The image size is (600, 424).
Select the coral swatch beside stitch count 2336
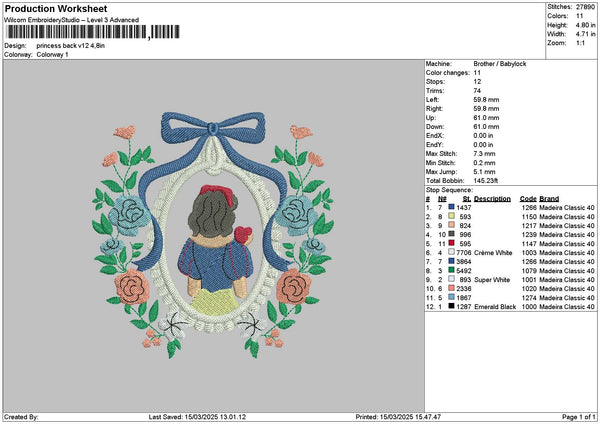(452, 288)
